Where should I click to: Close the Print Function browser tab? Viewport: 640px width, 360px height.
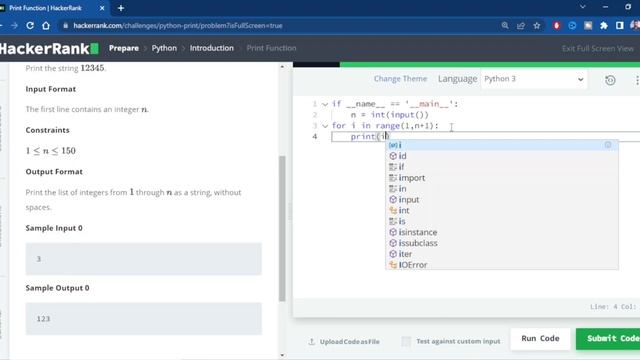click(102, 8)
